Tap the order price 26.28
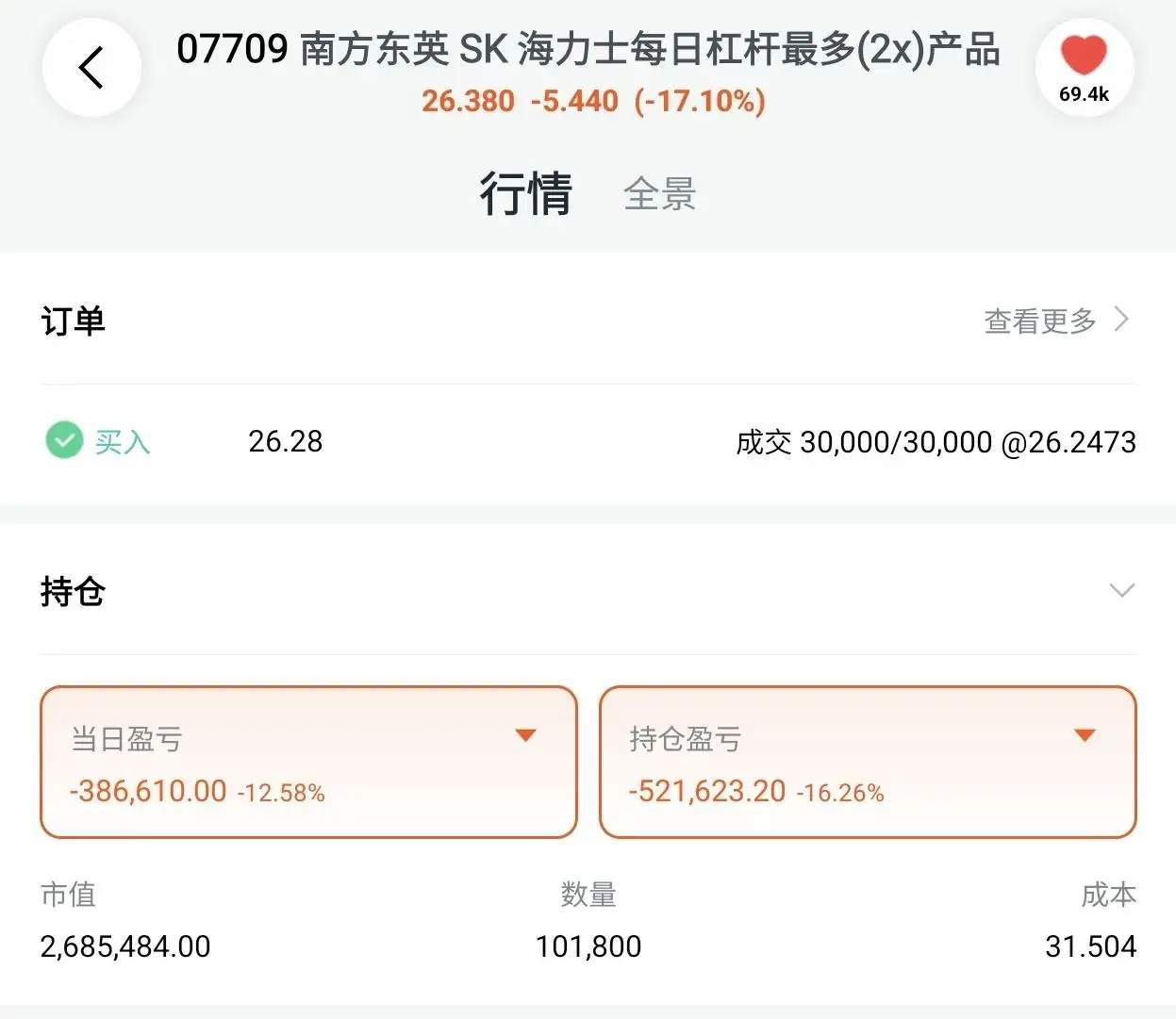The width and height of the screenshot is (1176, 1019). pyautogui.click(x=286, y=441)
